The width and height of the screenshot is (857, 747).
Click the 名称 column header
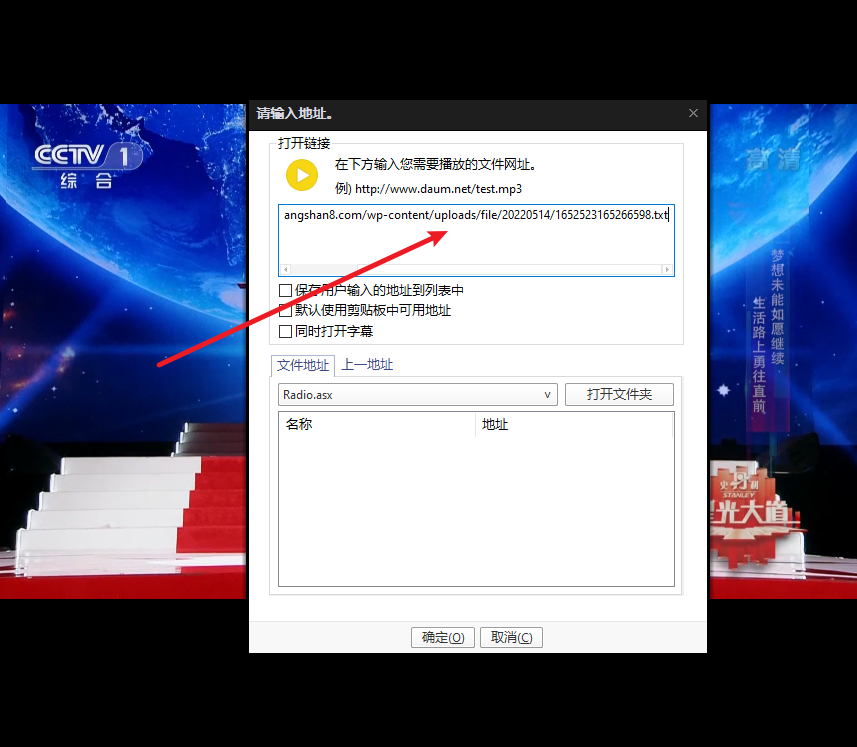(297, 424)
